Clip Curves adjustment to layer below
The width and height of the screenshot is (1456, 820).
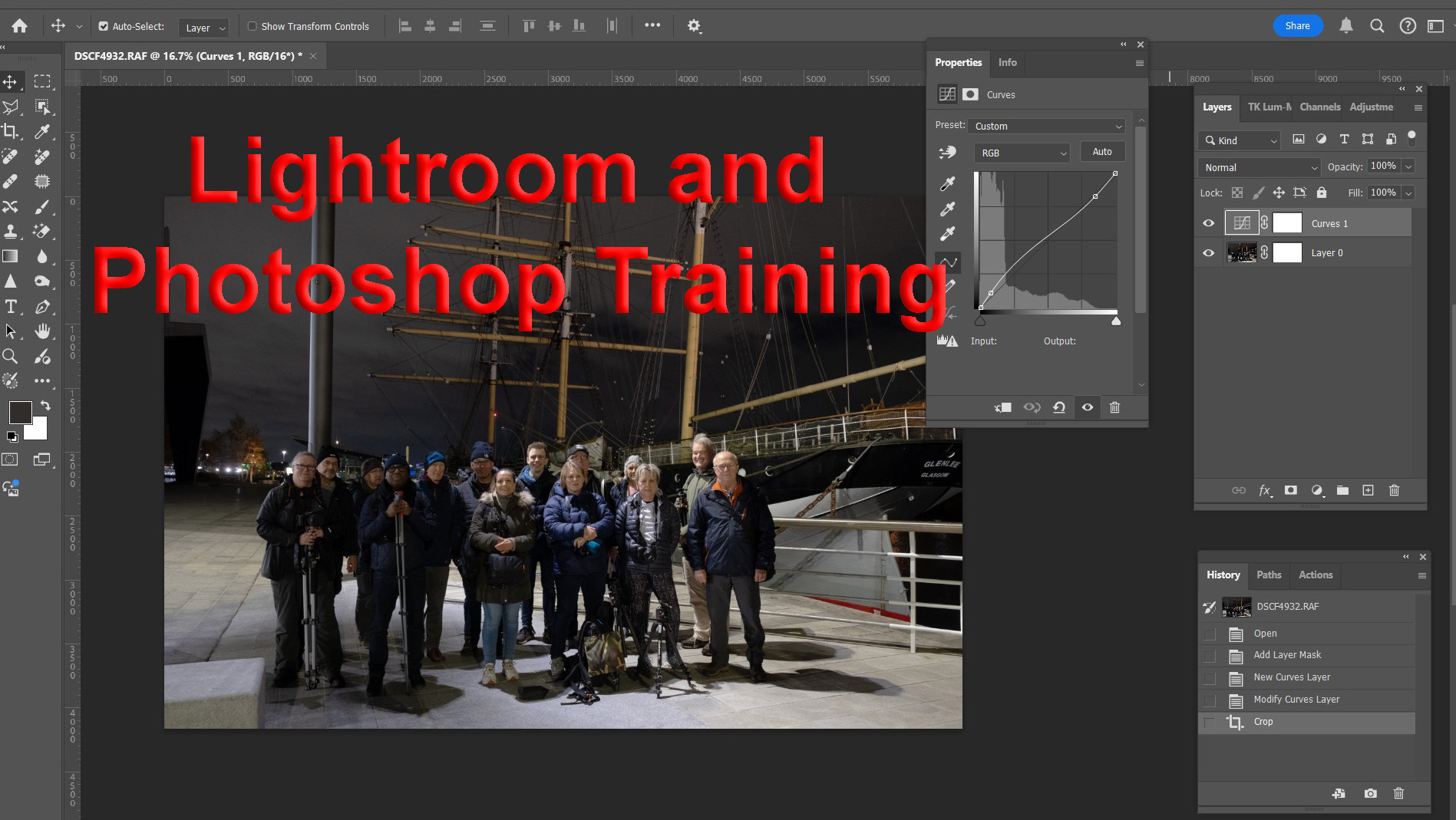pos(1002,407)
